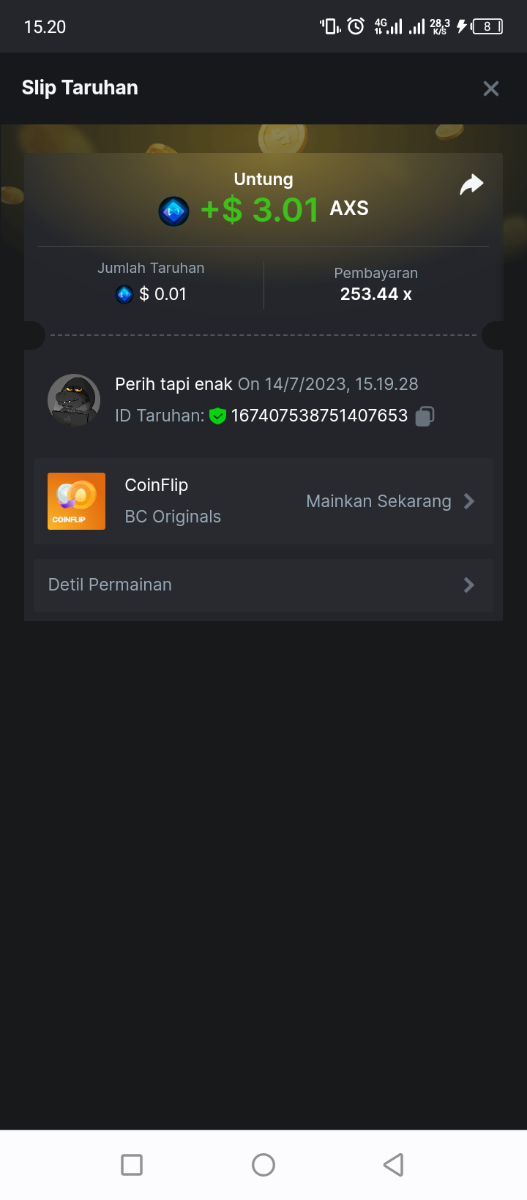This screenshot has height=1200, width=527.
Task: Tap the CoinFlip title text
Action: [156, 485]
